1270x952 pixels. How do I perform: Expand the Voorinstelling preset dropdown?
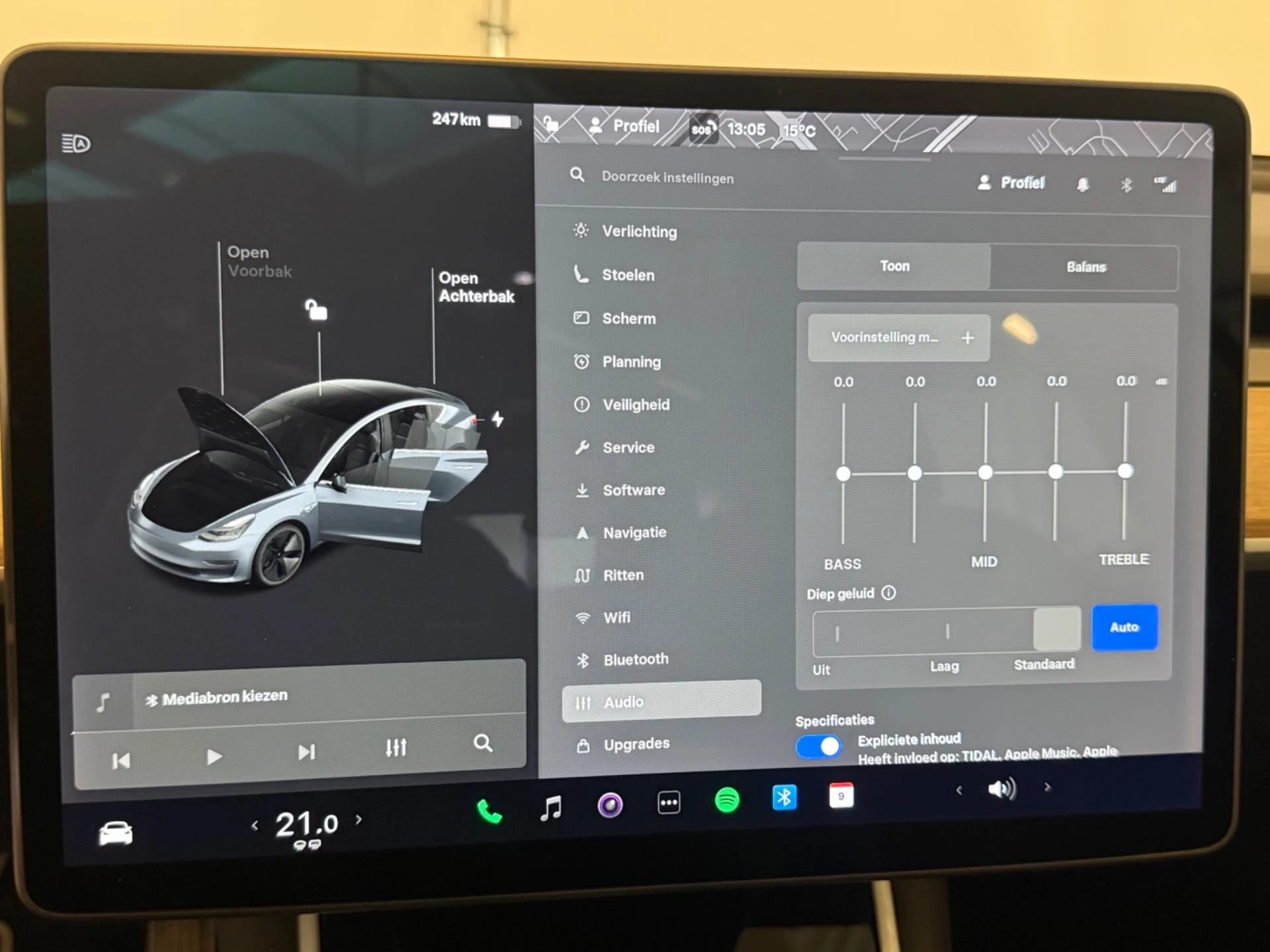coord(885,337)
